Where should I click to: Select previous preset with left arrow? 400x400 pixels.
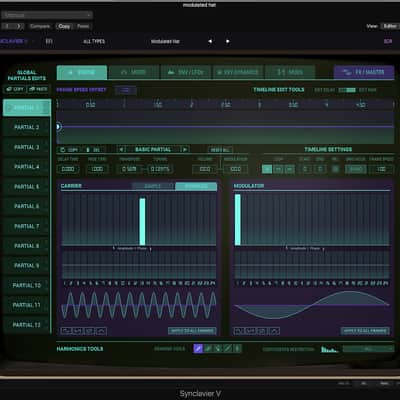[x=210, y=41]
